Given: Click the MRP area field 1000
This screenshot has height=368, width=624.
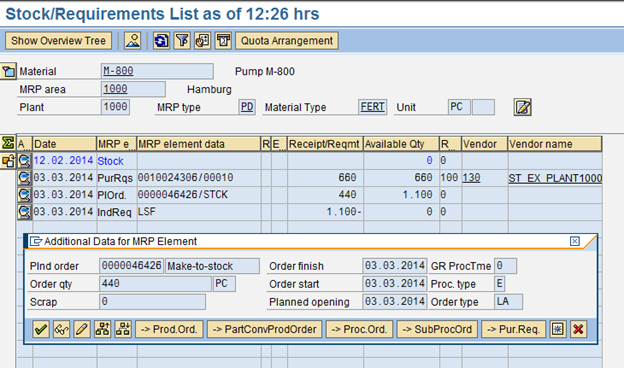Looking at the screenshot, I should pyautogui.click(x=133, y=89).
